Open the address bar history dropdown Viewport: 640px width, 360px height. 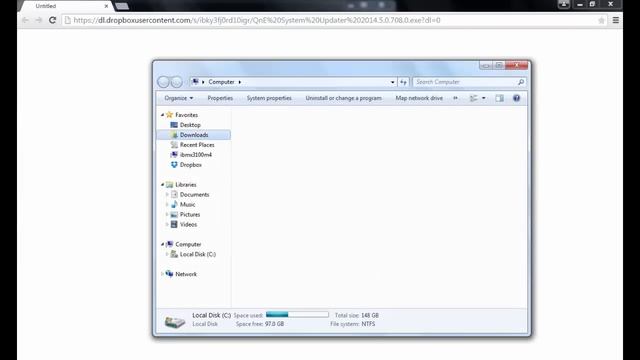tap(392, 82)
